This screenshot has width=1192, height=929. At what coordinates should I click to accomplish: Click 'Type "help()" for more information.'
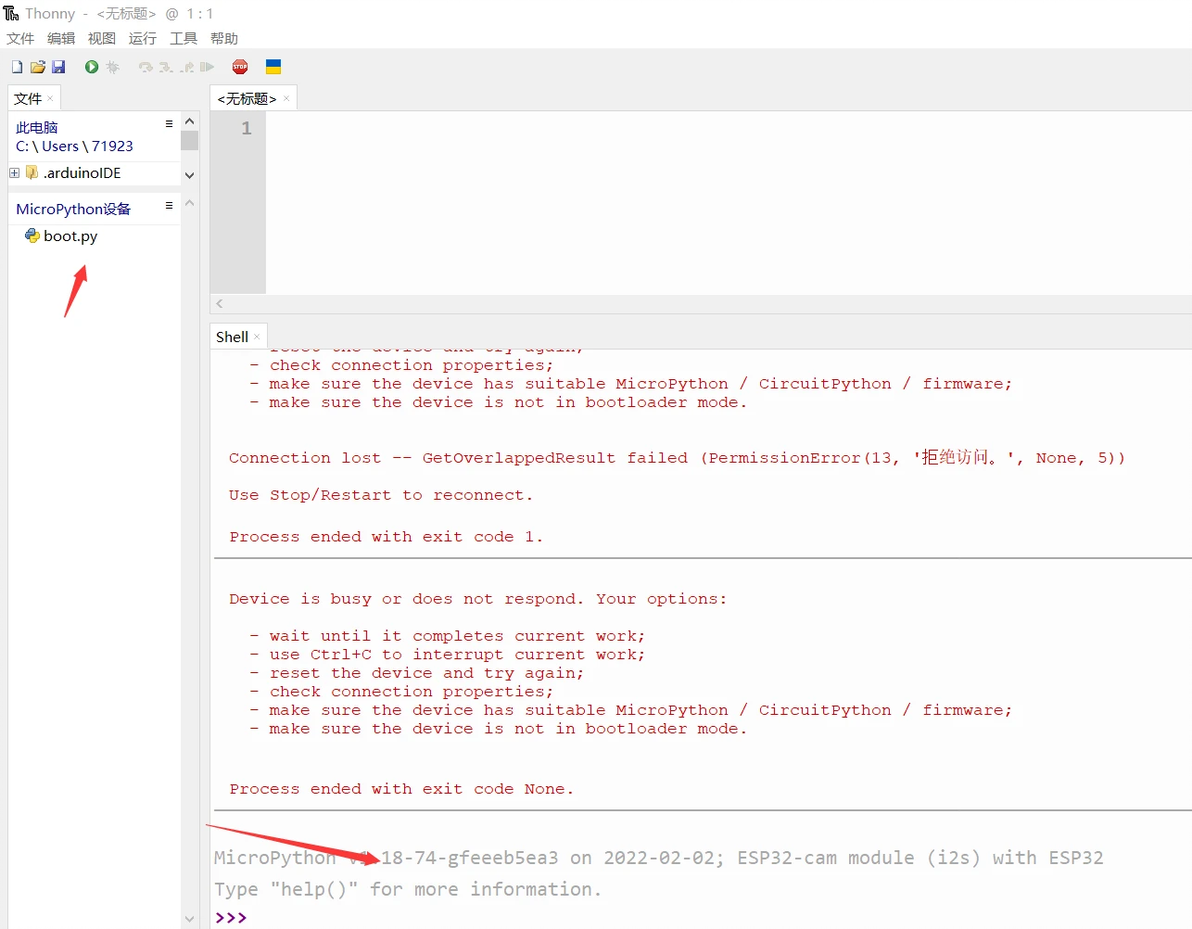click(407, 889)
